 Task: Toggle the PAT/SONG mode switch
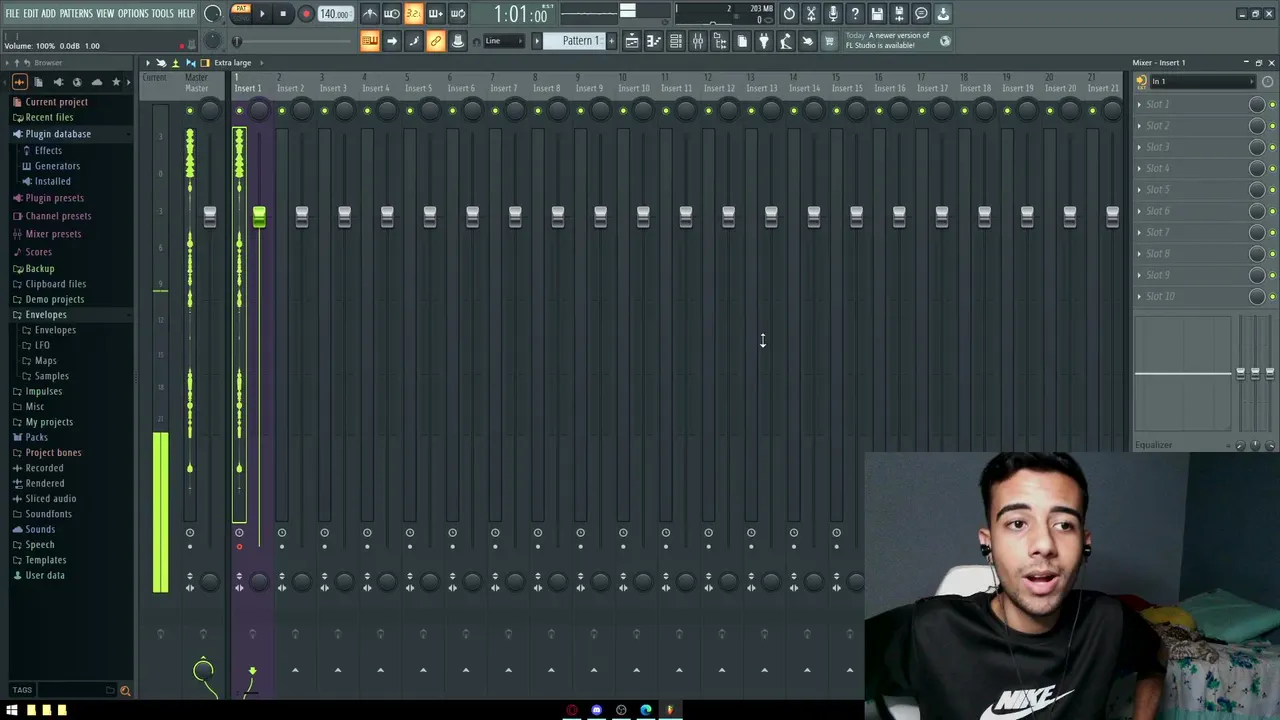[241, 13]
